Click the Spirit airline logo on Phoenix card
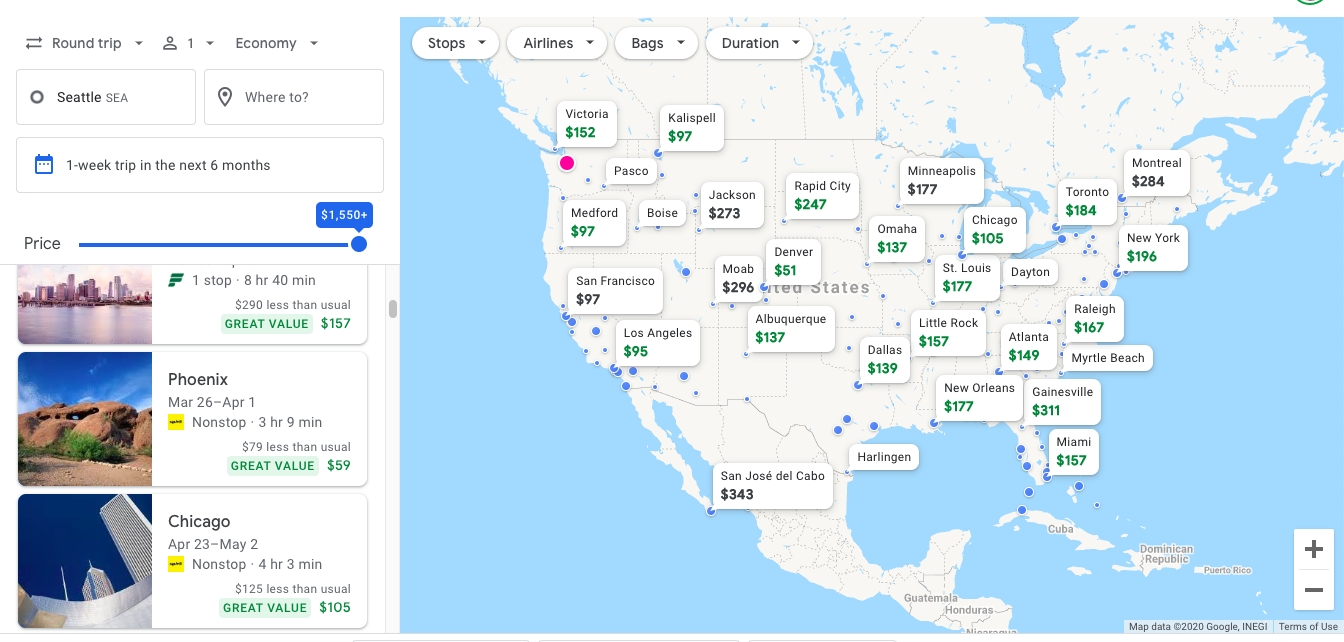This screenshot has height=642, width=1344. click(176, 422)
